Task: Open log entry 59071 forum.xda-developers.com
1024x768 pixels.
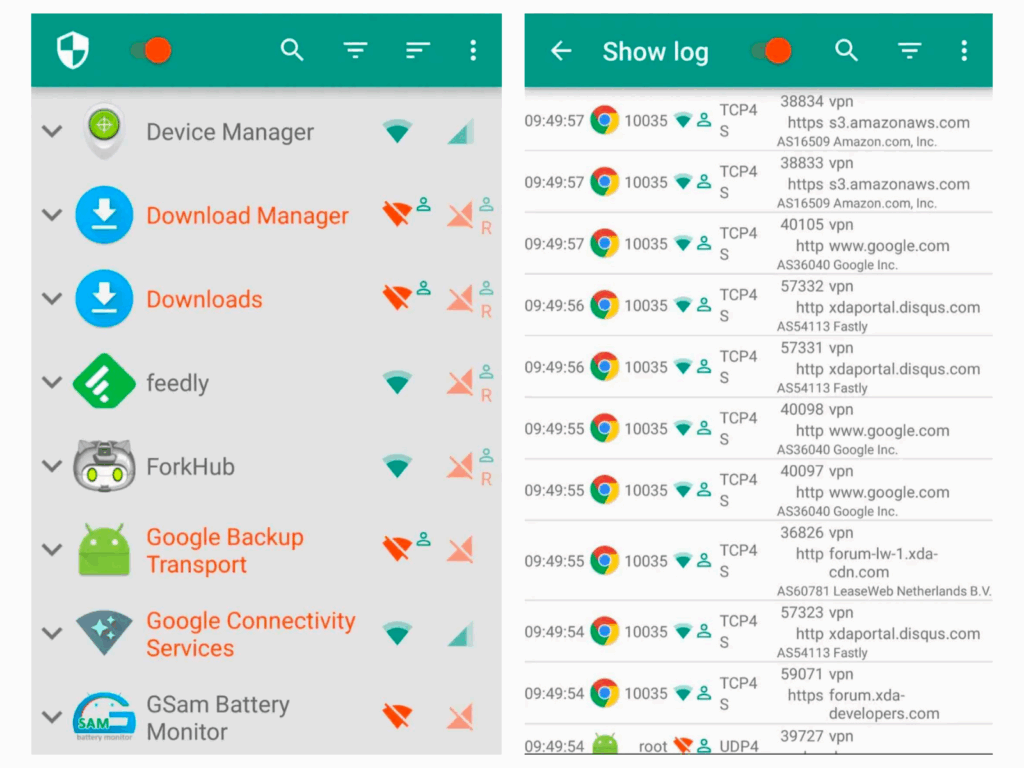Action: pos(758,694)
